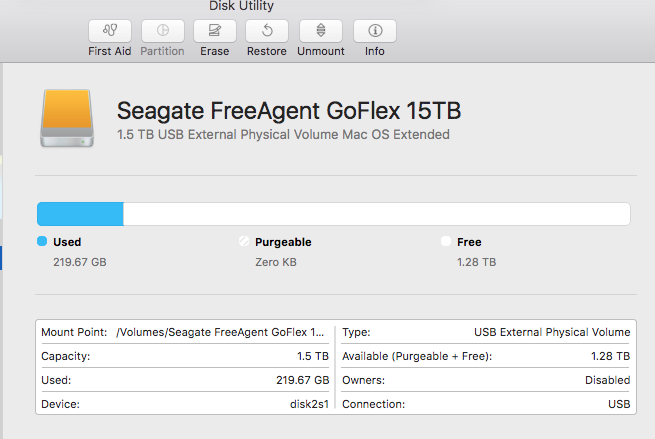The width and height of the screenshot is (655, 439).
Task: Click the Available (Purgeable + Free) row
Action: click(x=485, y=356)
